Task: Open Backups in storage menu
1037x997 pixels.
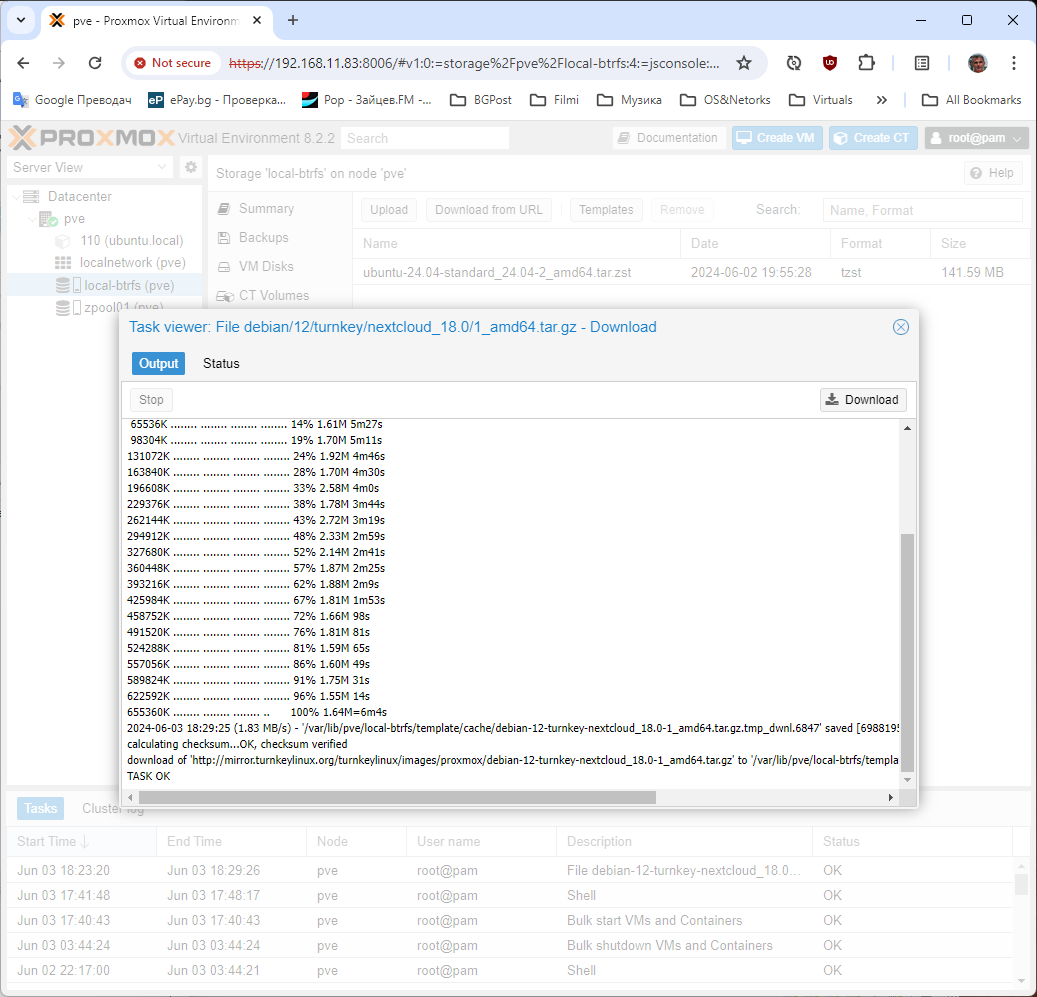Action: tap(263, 237)
